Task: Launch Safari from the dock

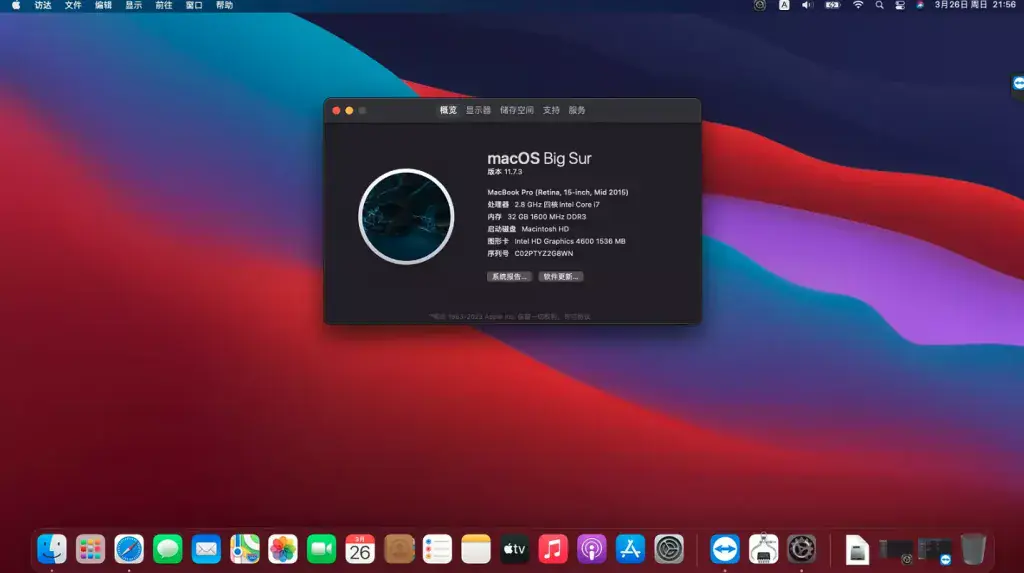Action: [129, 549]
